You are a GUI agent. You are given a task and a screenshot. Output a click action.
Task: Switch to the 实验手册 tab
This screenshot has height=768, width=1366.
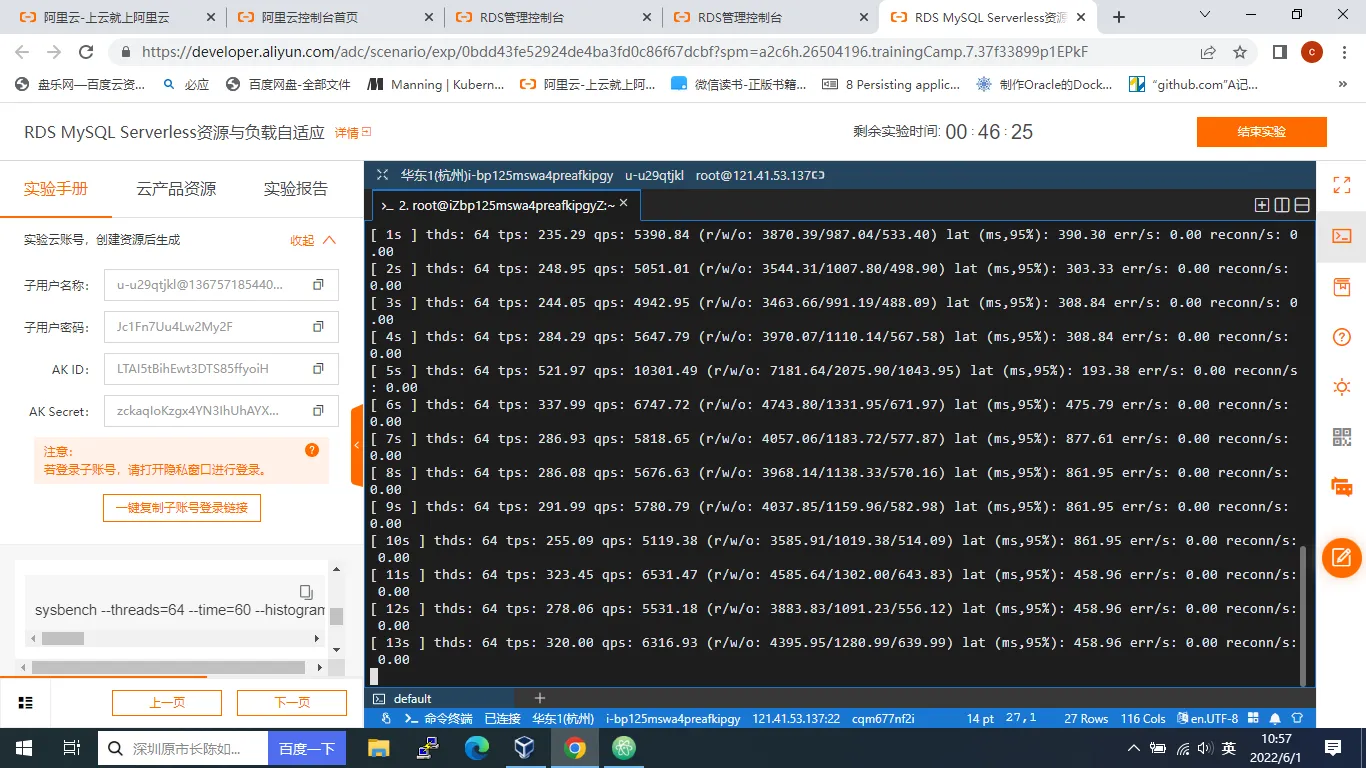click(x=56, y=189)
